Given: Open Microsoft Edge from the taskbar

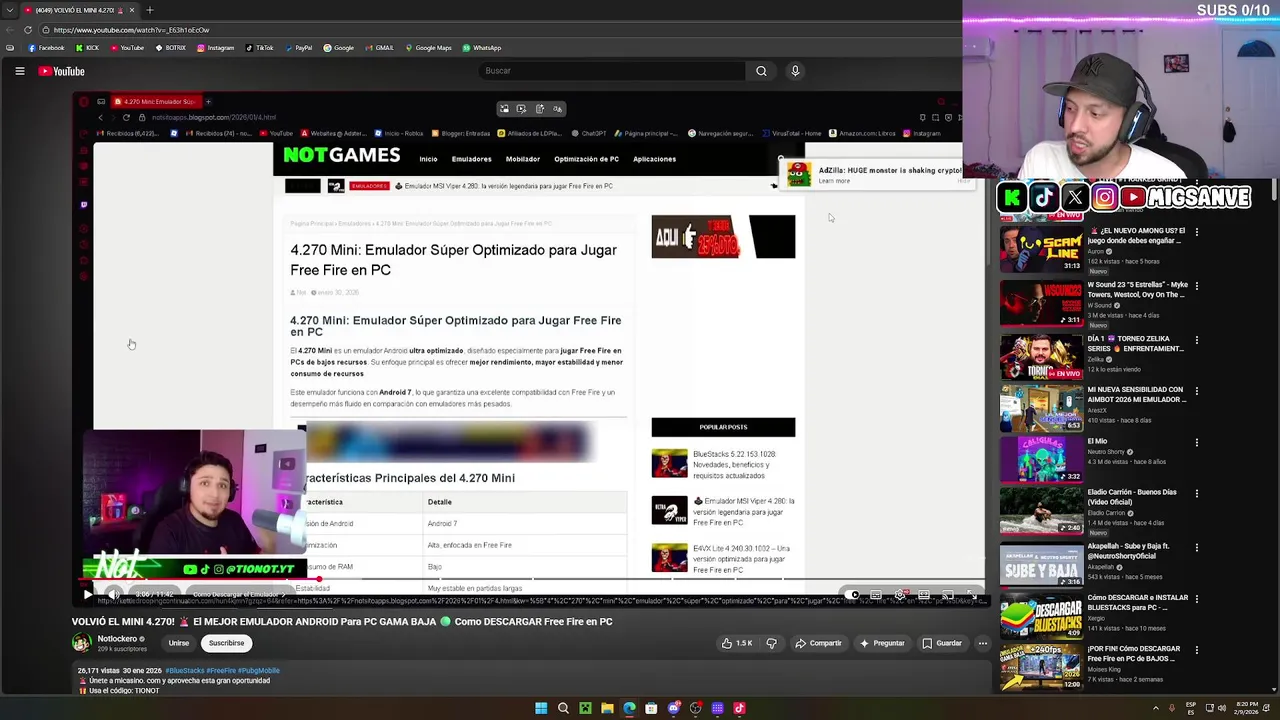Looking at the screenshot, I should (x=629, y=708).
